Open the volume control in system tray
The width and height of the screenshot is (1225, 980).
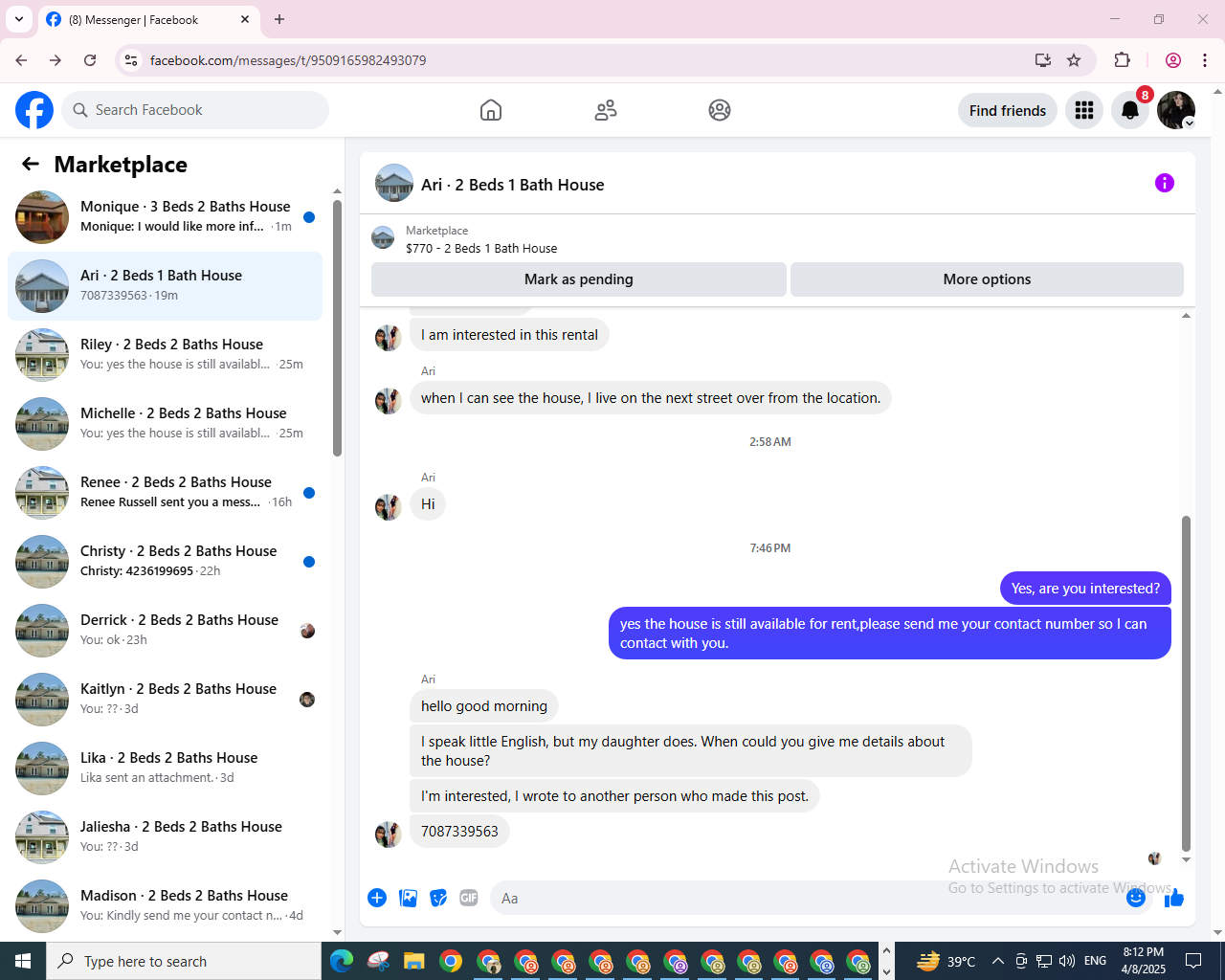1067,961
